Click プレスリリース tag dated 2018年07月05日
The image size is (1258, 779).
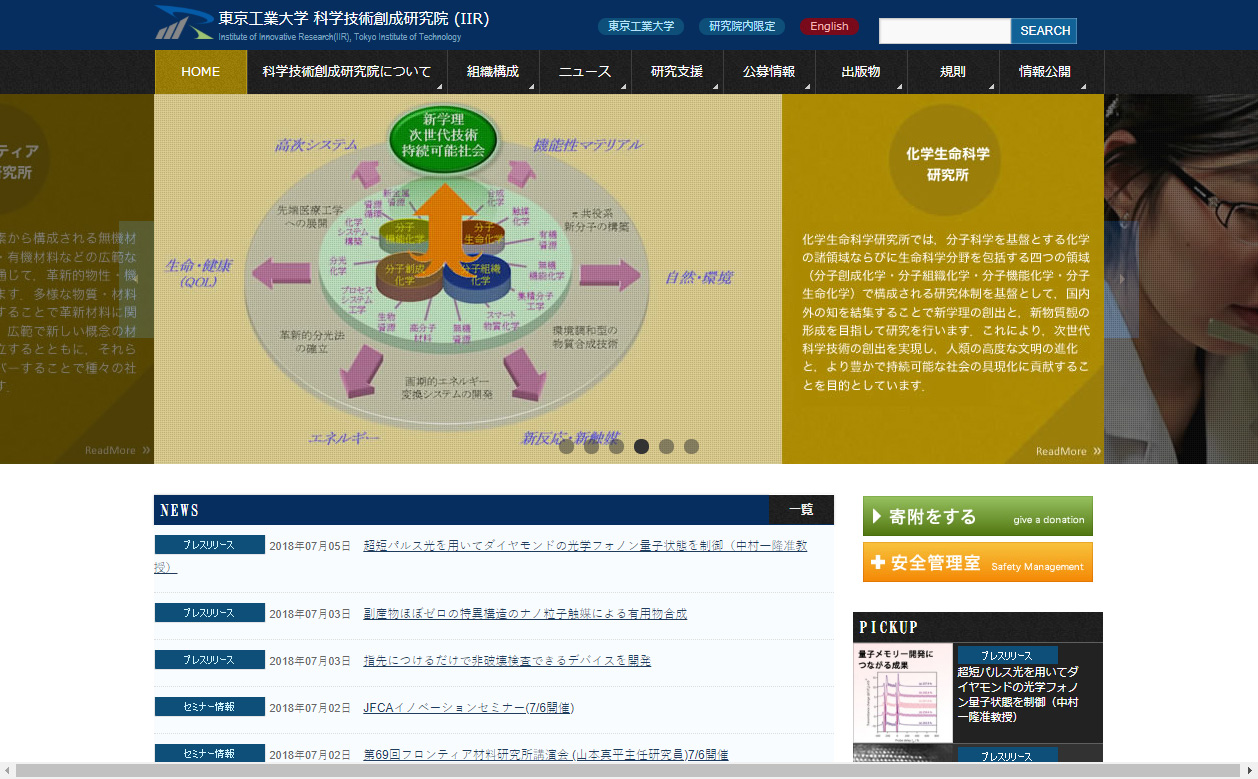[x=209, y=545]
